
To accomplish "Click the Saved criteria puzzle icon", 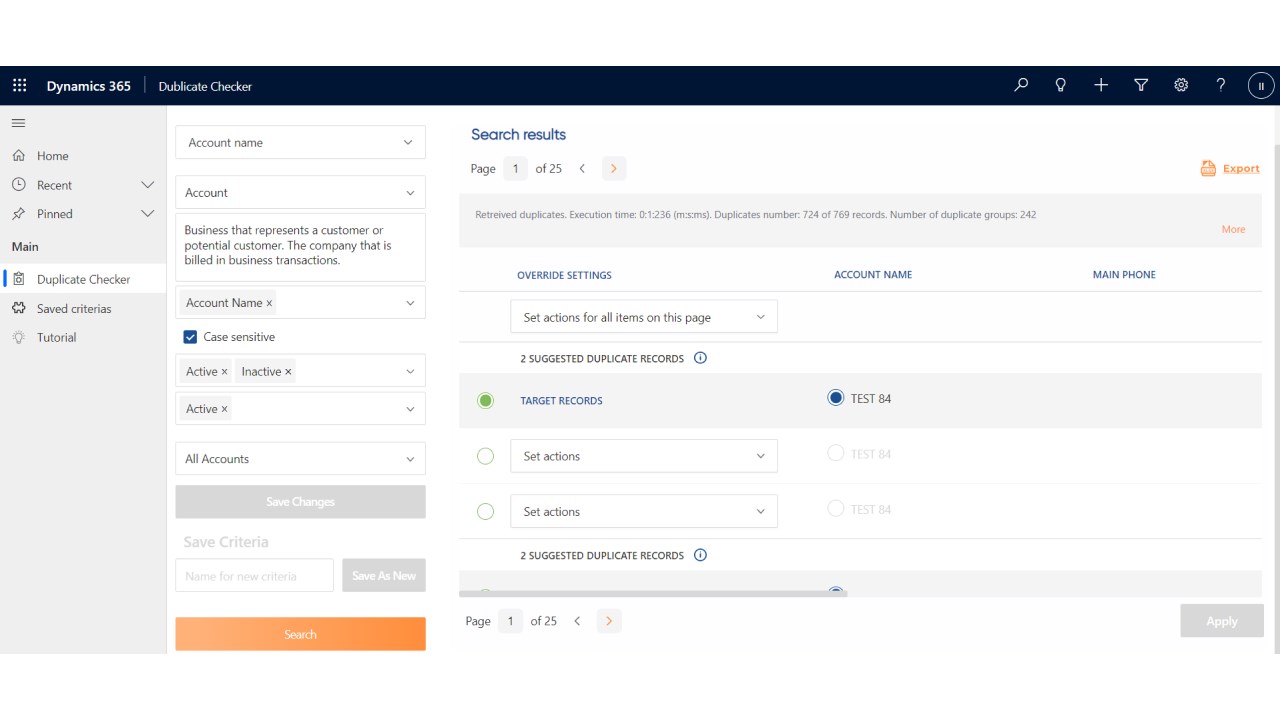I will (x=18, y=308).
